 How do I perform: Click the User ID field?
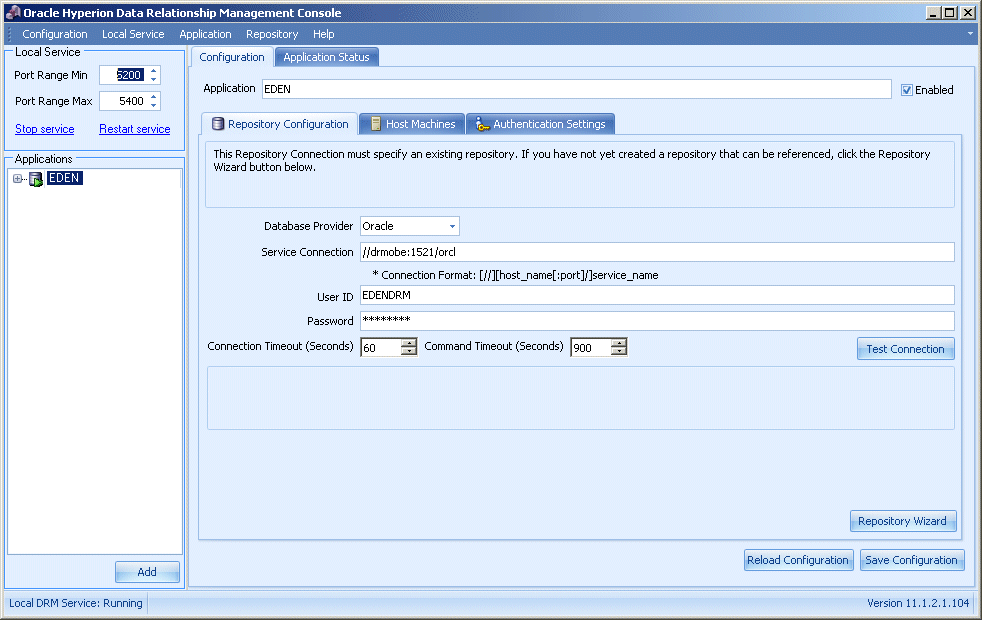pyautogui.click(x=657, y=295)
